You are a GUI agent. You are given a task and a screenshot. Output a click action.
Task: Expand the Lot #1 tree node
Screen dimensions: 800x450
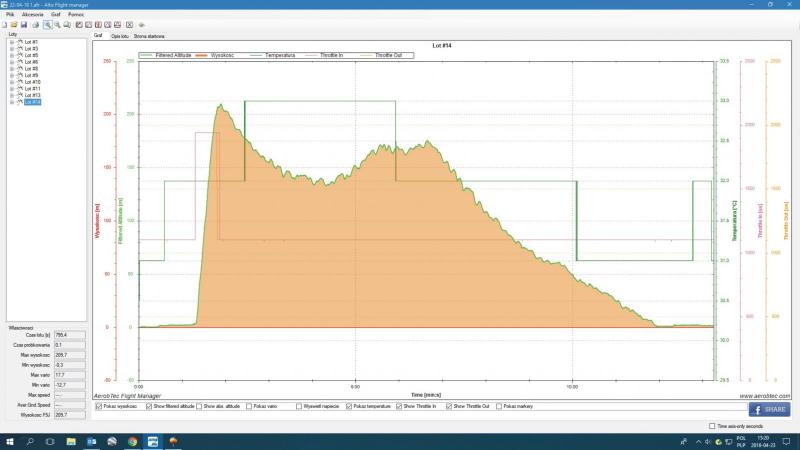(x=11, y=42)
